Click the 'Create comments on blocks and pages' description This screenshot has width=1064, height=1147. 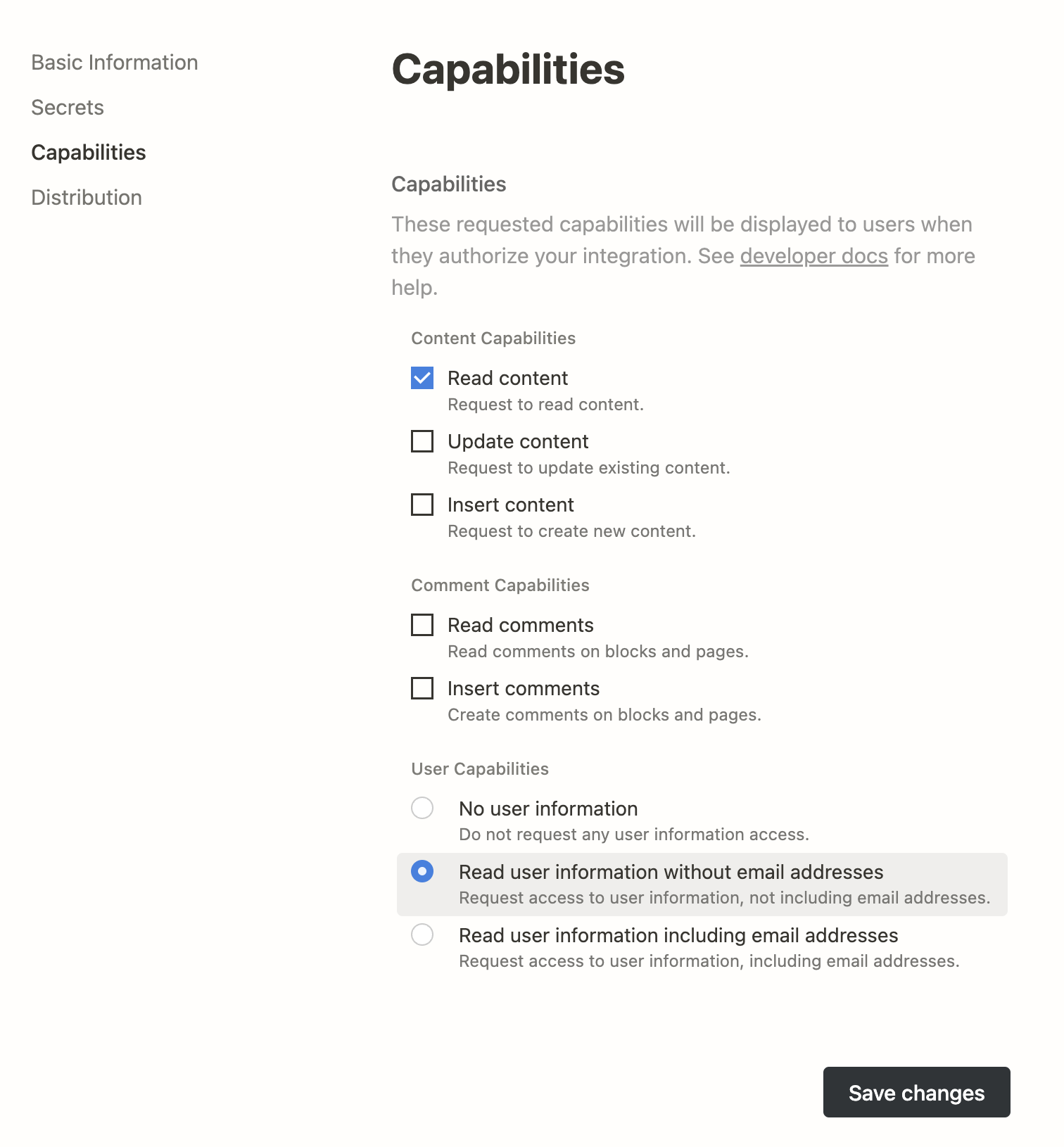pyautogui.click(x=604, y=715)
